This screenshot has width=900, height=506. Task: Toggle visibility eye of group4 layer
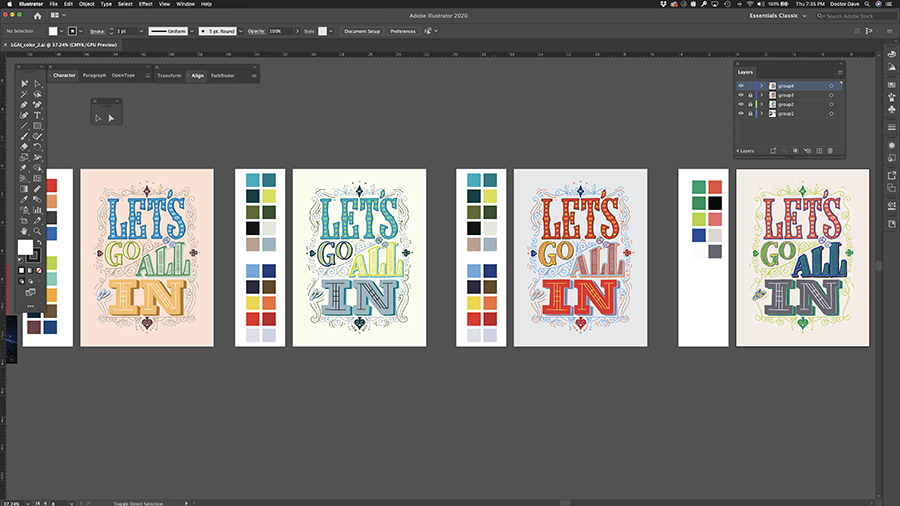[741, 85]
